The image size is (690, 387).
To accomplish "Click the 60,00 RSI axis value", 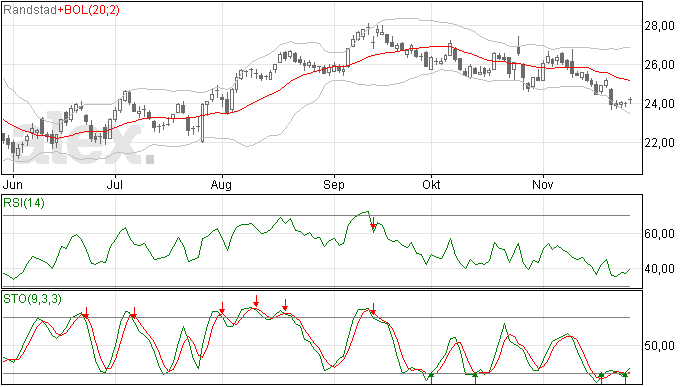I will point(659,234).
